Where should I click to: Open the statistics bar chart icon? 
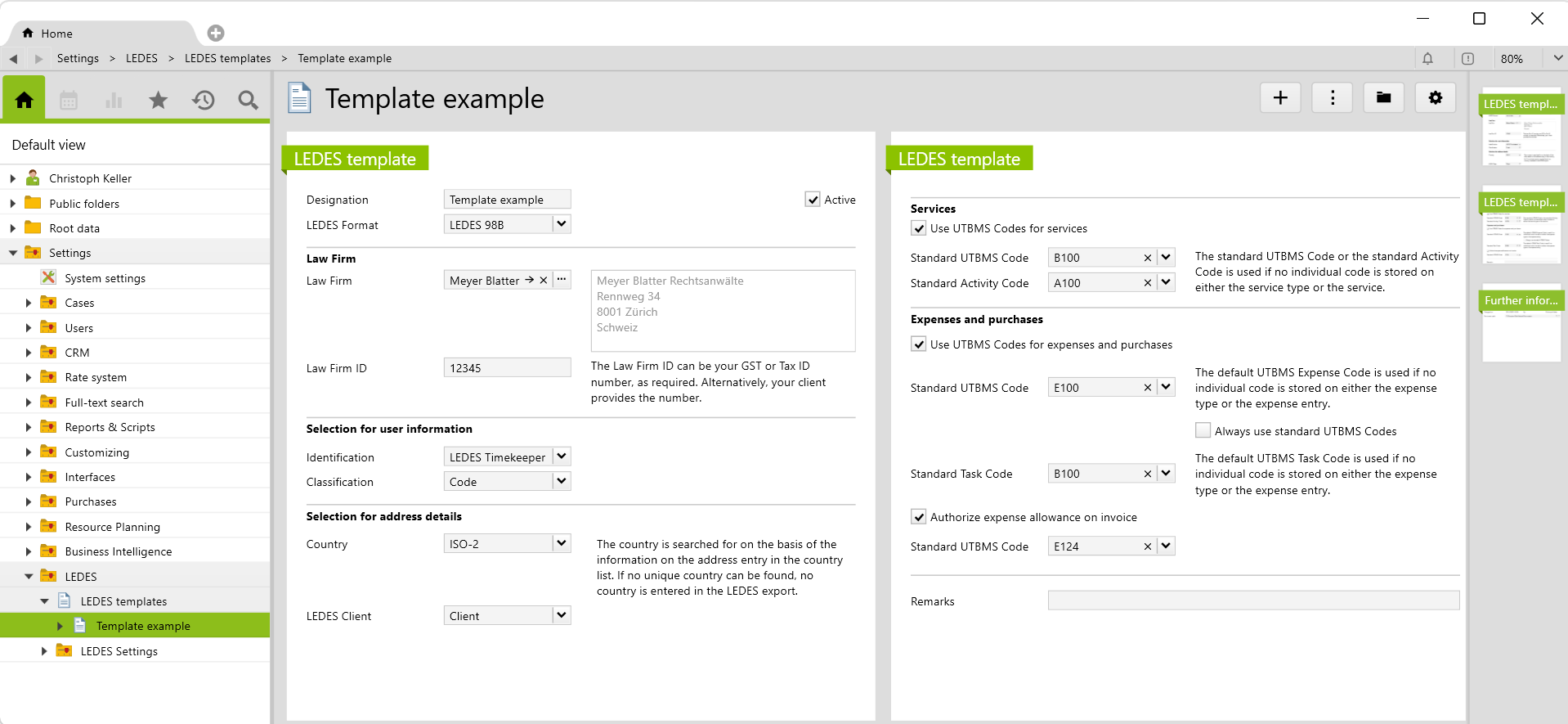114,101
